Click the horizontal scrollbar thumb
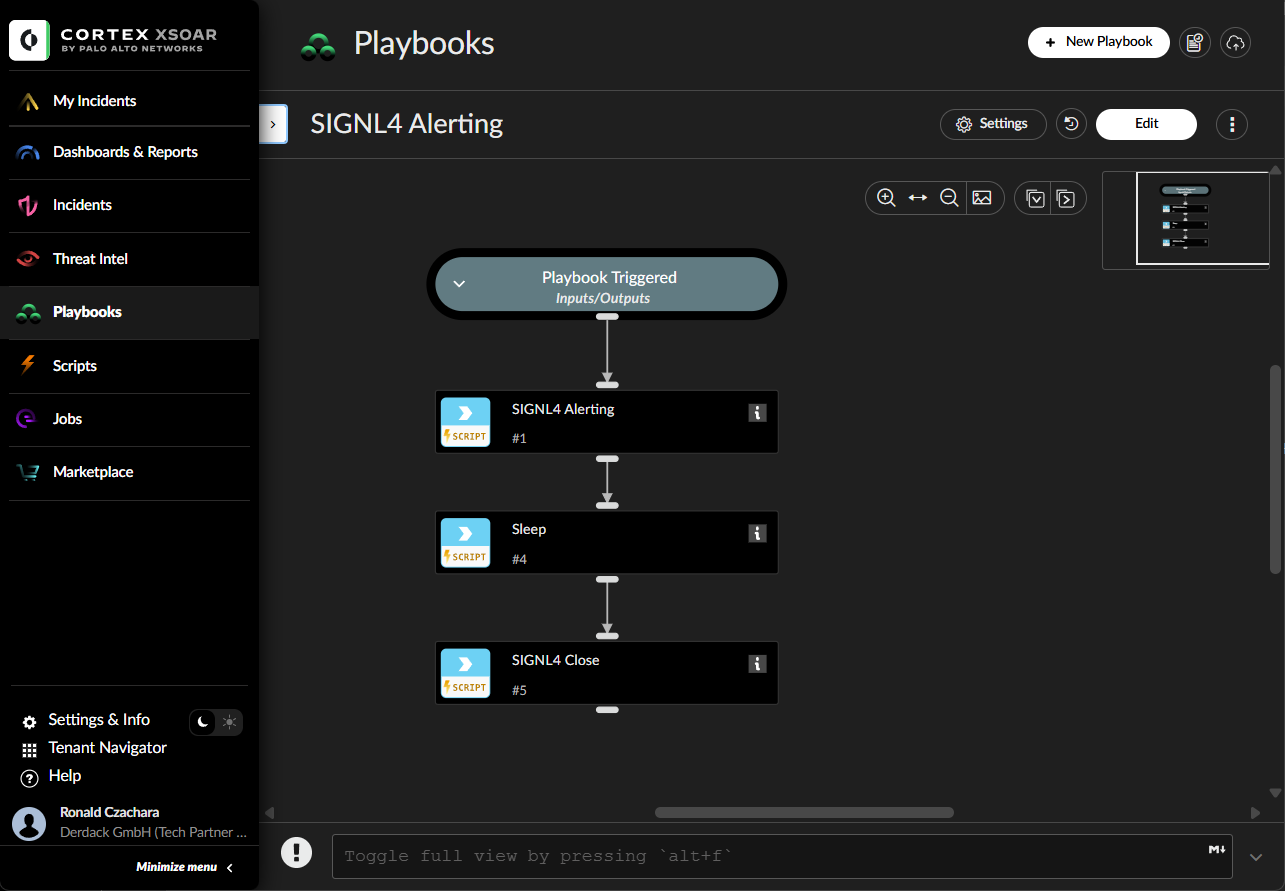The height and width of the screenshot is (891, 1285). point(804,813)
